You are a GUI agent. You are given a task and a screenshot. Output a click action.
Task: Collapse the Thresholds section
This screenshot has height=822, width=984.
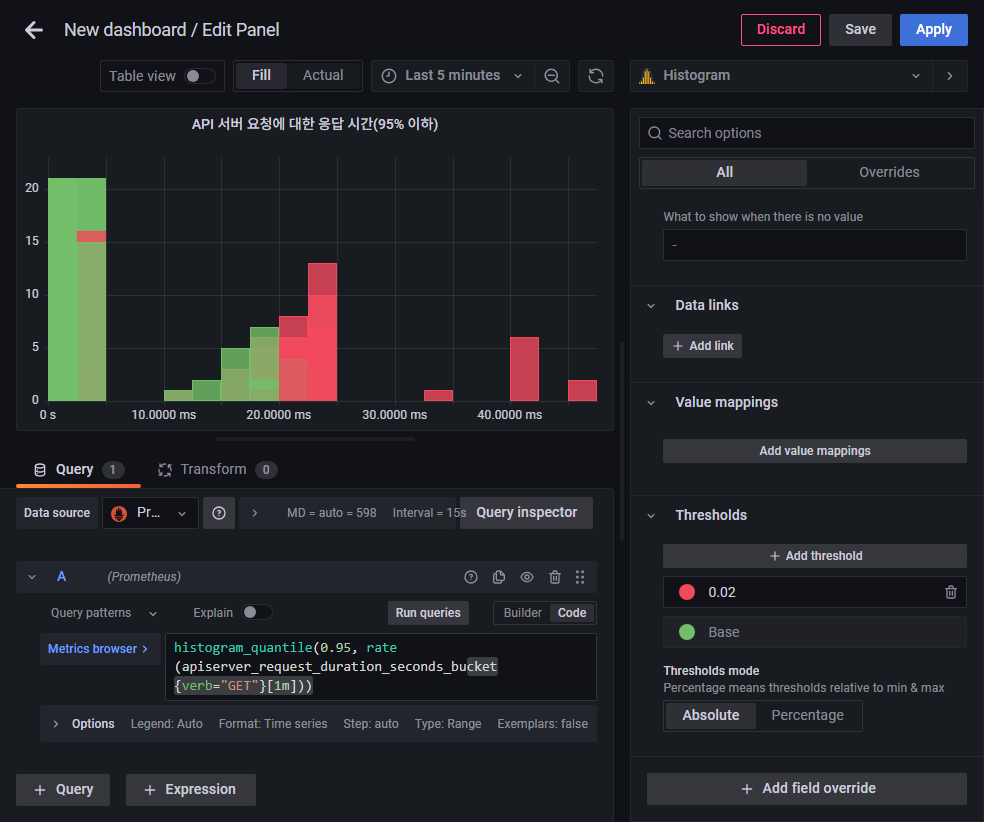(x=651, y=516)
